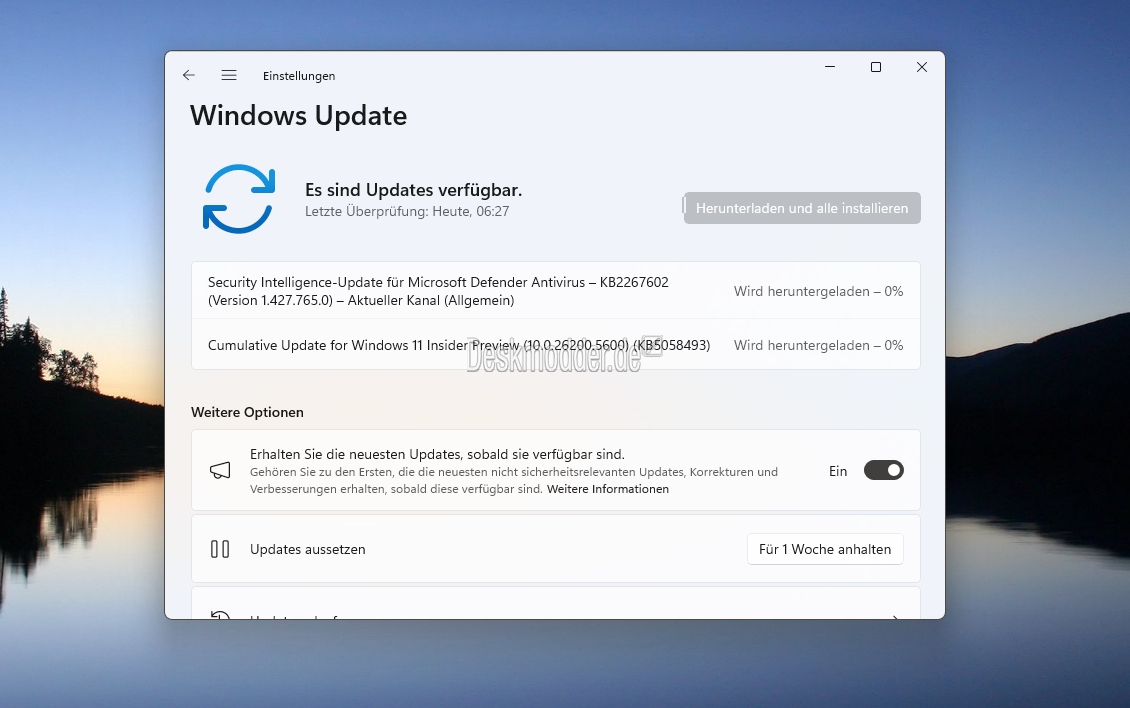Click Für 1 Woche anhalten button
The image size is (1130, 708).
(825, 549)
